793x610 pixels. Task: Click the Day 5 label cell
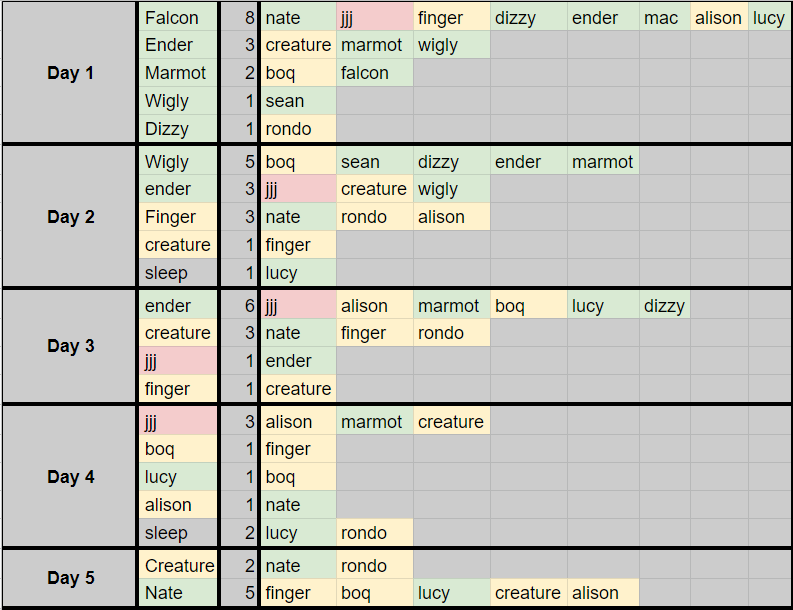point(69,578)
